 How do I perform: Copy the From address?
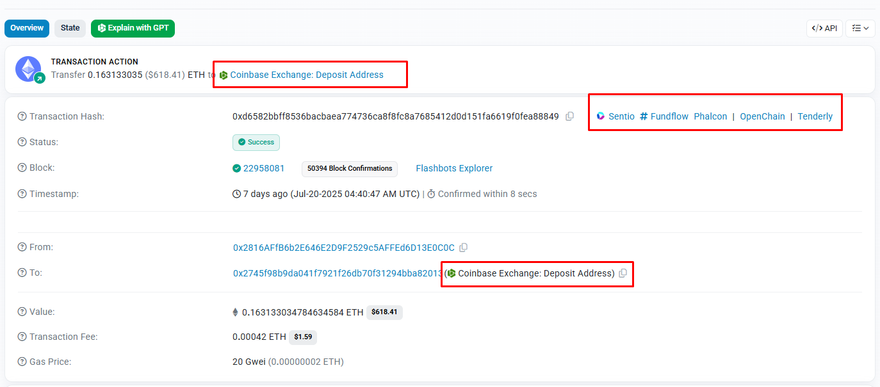tap(463, 247)
